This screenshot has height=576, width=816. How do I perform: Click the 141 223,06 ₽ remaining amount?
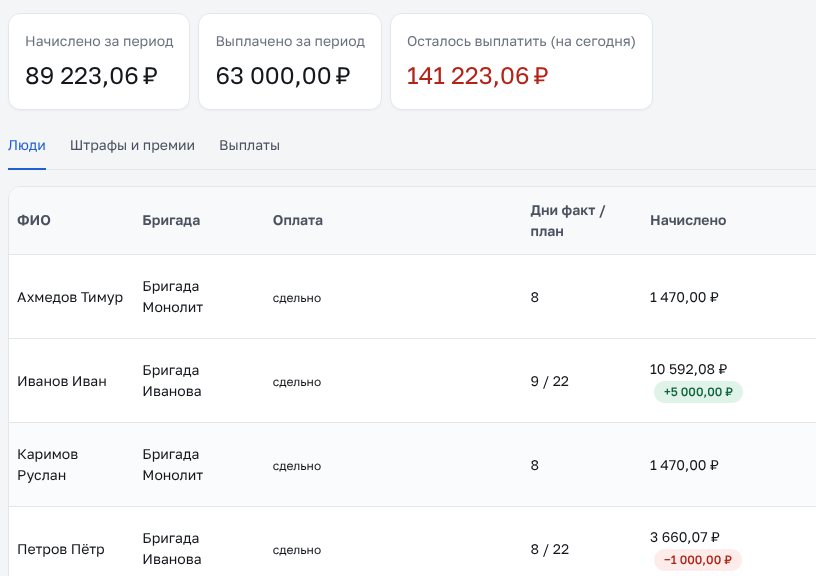pyautogui.click(x=477, y=76)
